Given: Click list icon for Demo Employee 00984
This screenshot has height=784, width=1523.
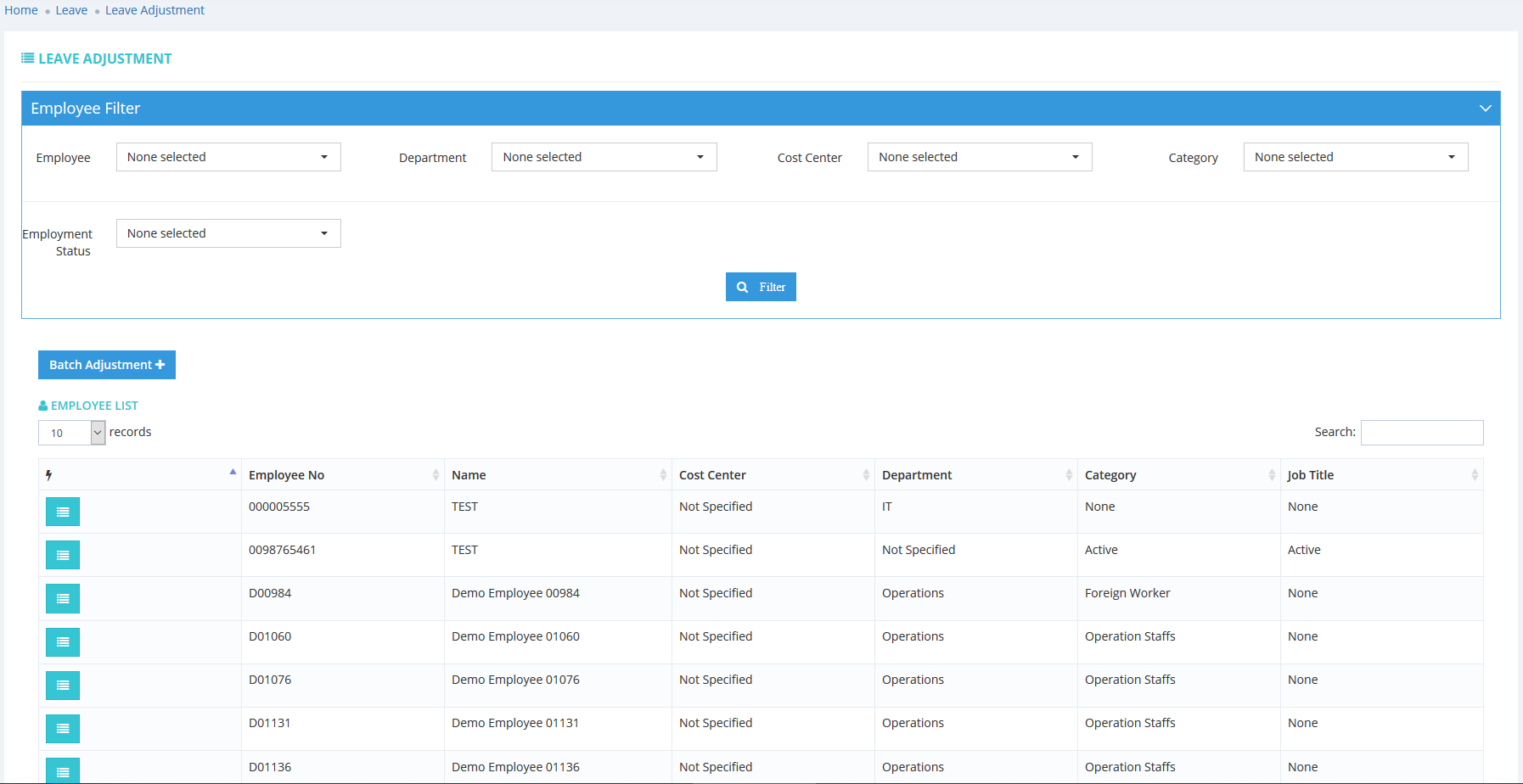Looking at the screenshot, I should coord(63,598).
